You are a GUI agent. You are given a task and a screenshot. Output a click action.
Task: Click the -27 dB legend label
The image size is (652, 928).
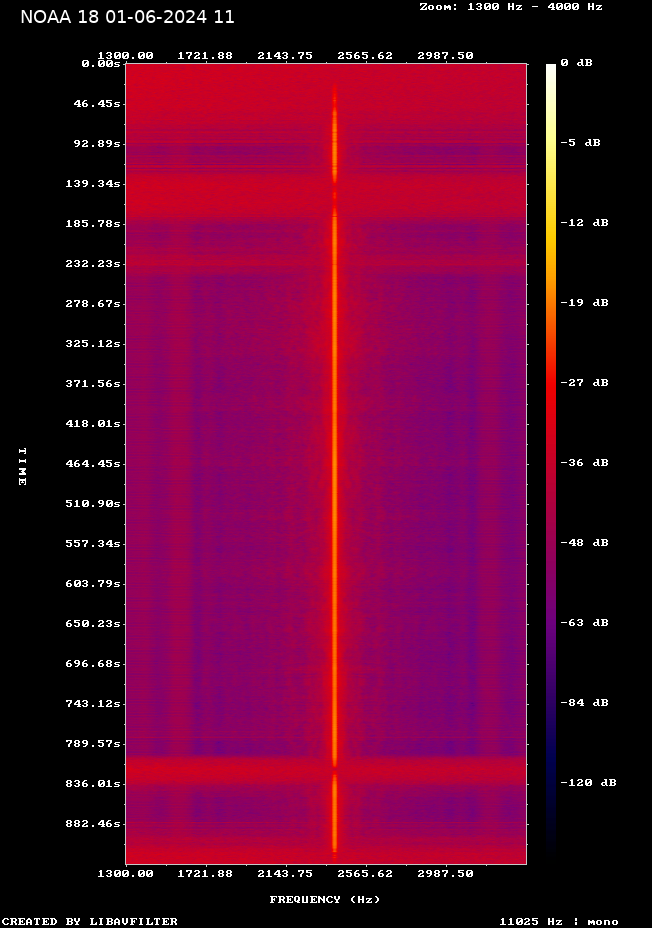(584, 383)
